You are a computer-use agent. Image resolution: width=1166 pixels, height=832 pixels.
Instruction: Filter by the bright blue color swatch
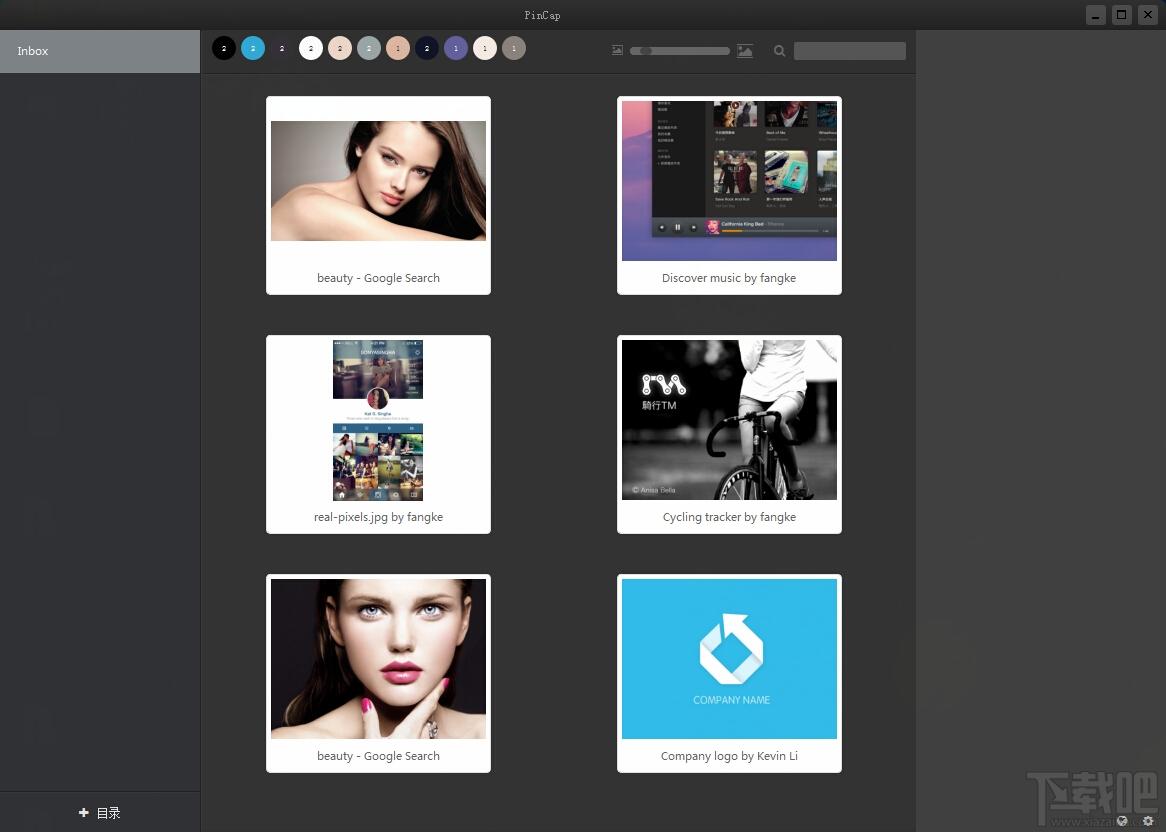point(253,48)
